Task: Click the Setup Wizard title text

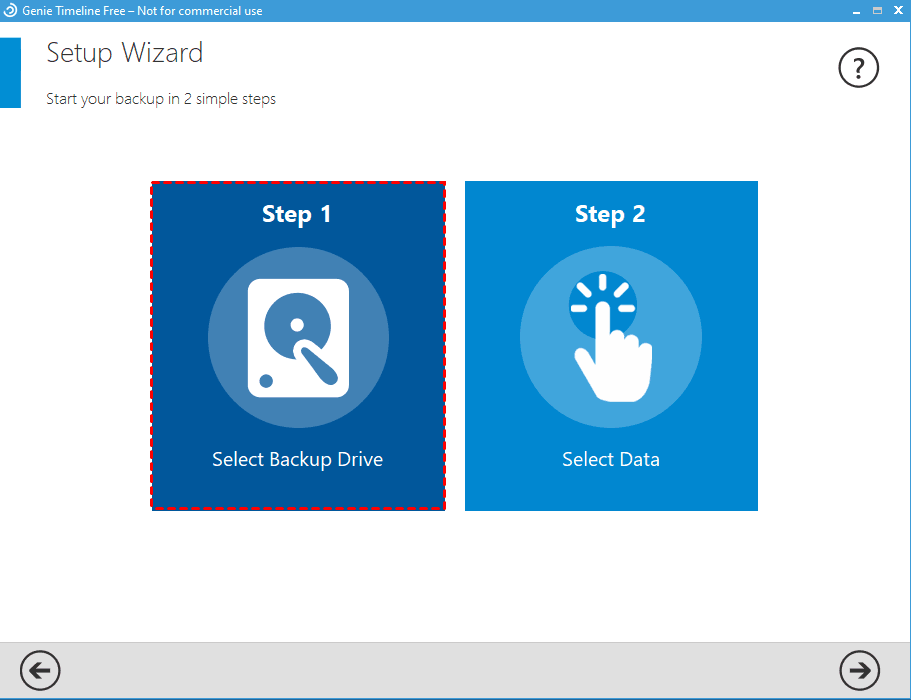Action: click(124, 52)
